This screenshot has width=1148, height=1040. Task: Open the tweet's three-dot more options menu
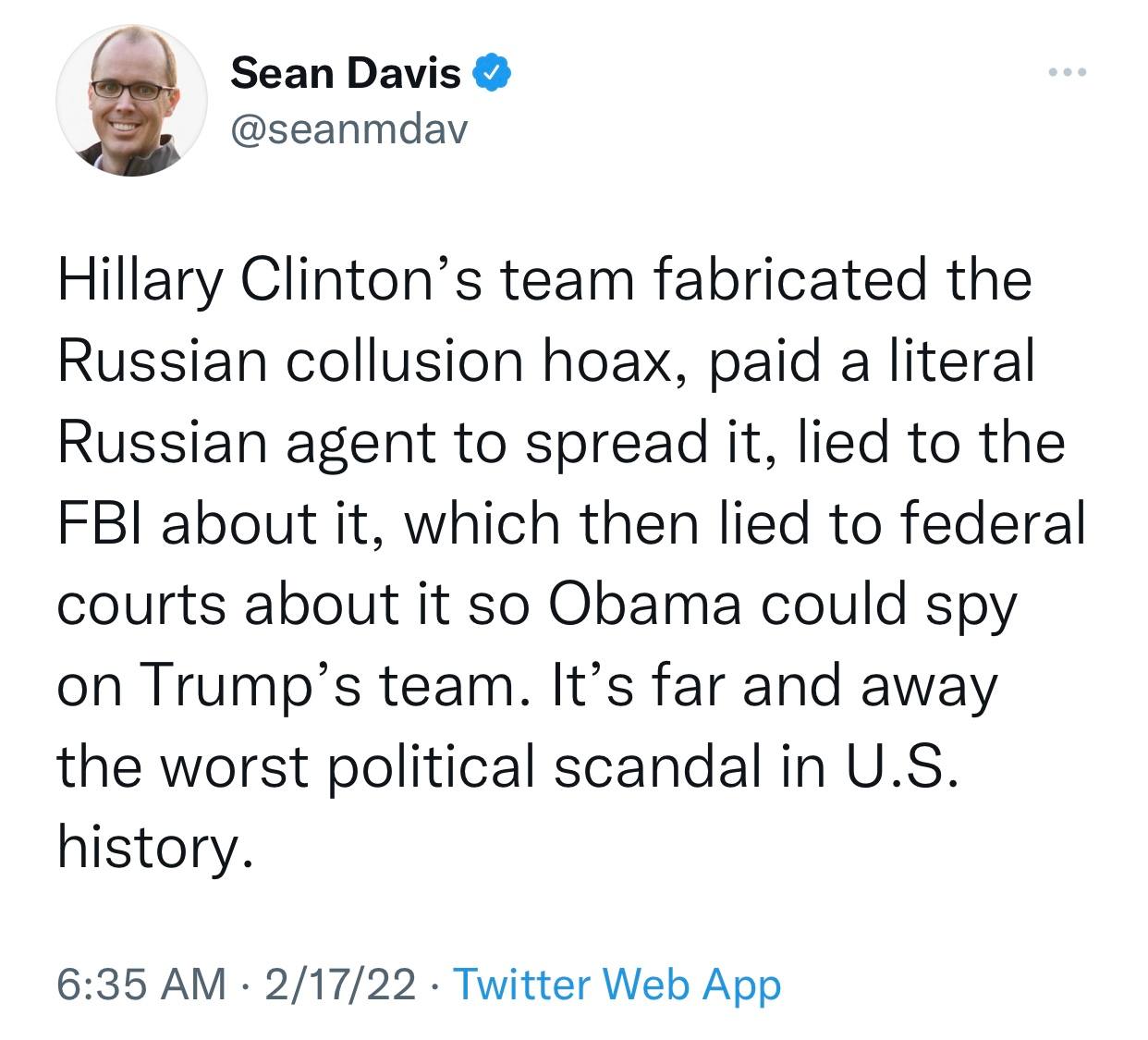tap(1068, 71)
